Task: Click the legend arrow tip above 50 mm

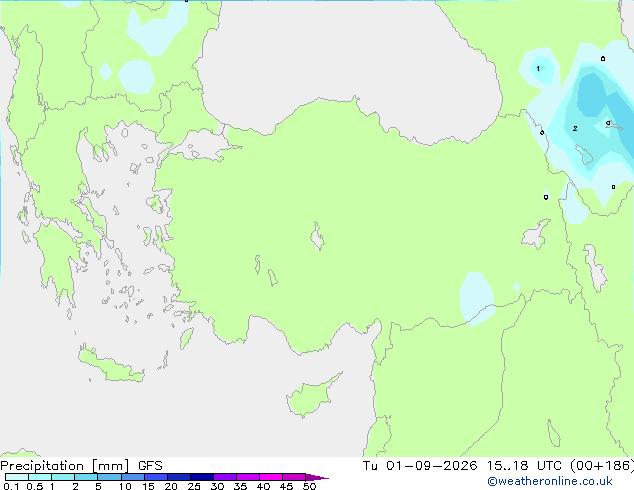Action: click(317, 477)
